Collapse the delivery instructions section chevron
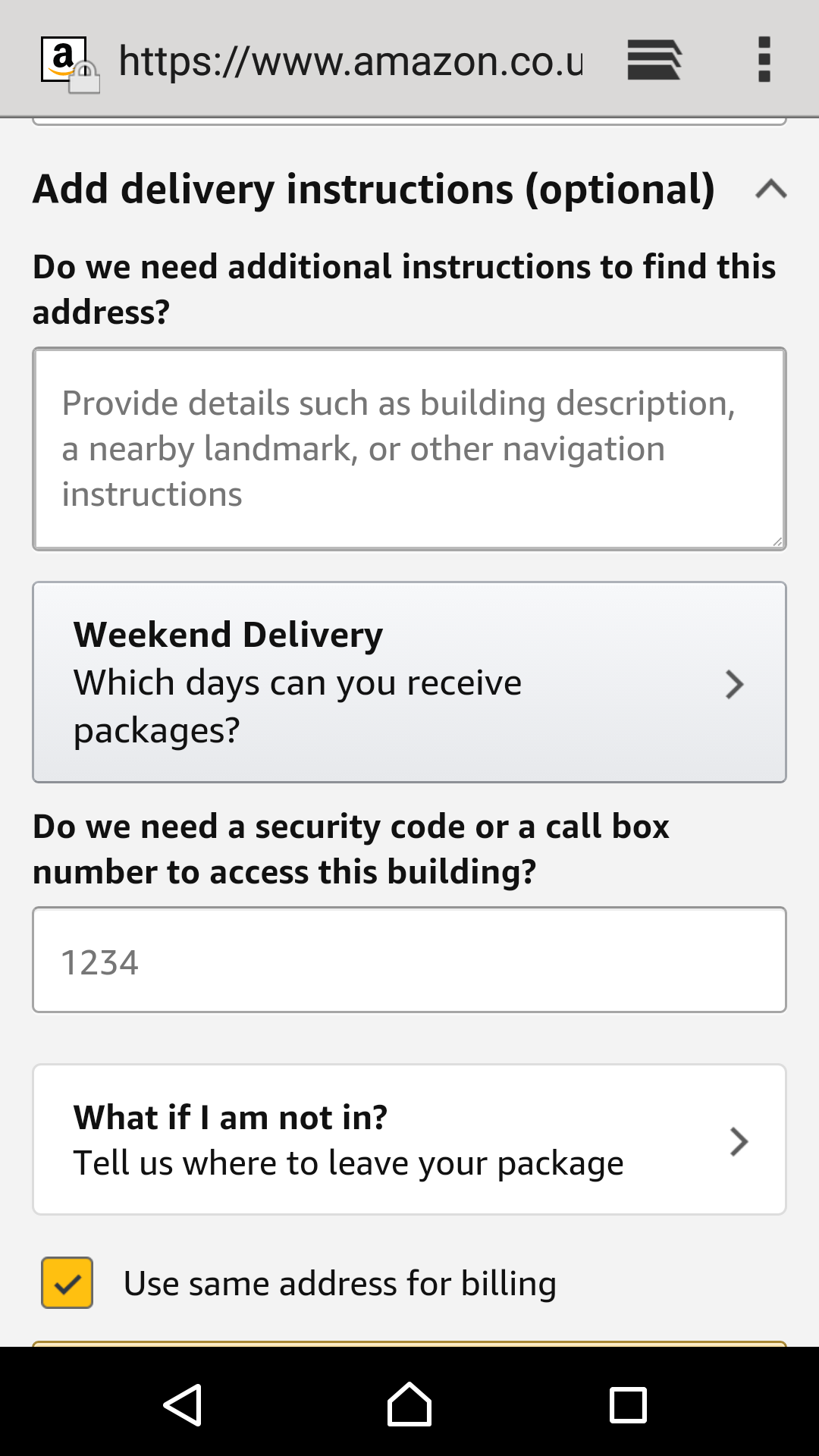 point(771,189)
